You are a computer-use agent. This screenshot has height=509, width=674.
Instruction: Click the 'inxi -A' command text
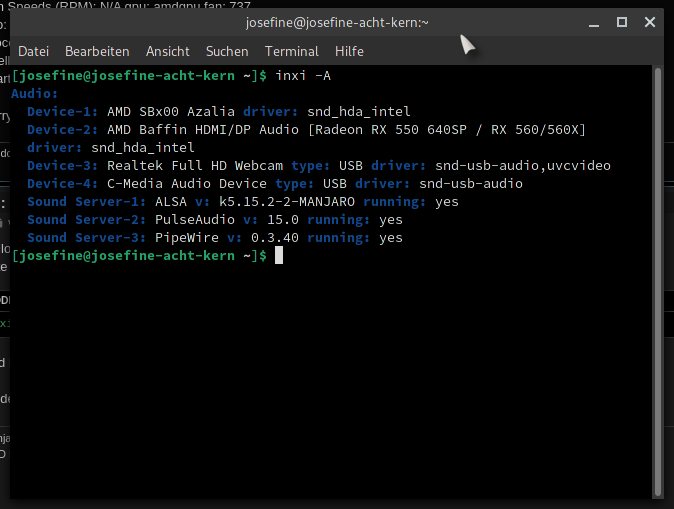pyautogui.click(x=306, y=76)
